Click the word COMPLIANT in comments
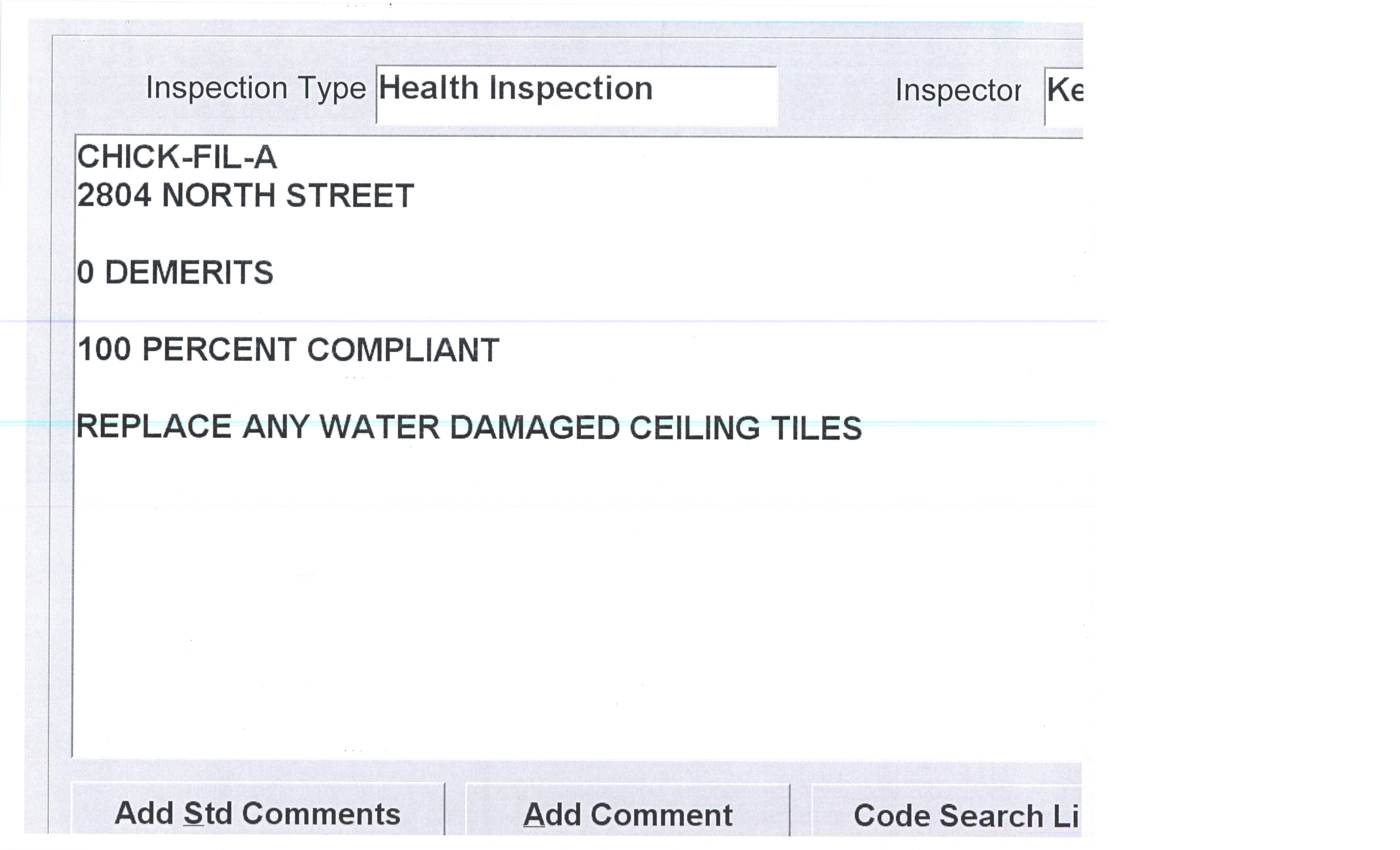 [x=403, y=349]
